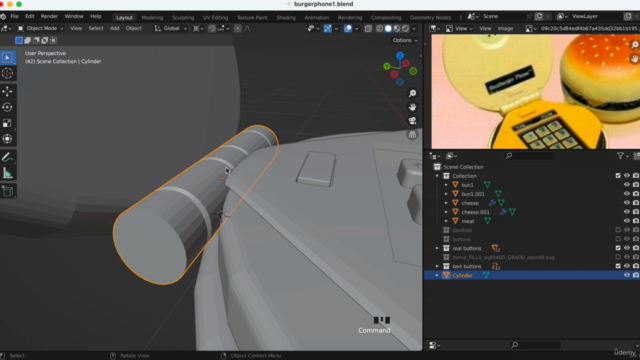The image size is (640, 360).
Task: Open the Object Mode dropdown
Action: click(x=40, y=29)
